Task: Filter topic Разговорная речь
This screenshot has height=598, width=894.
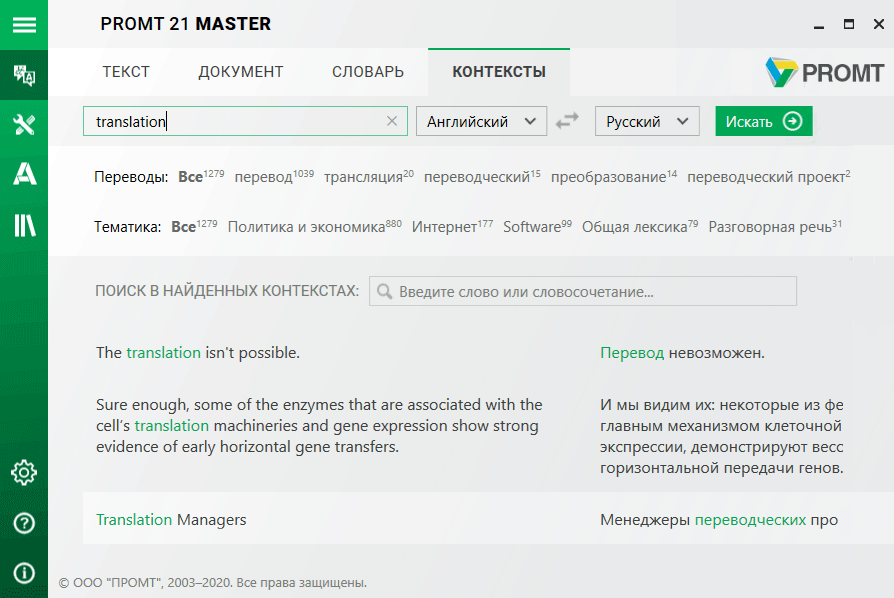Action: (x=775, y=226)
